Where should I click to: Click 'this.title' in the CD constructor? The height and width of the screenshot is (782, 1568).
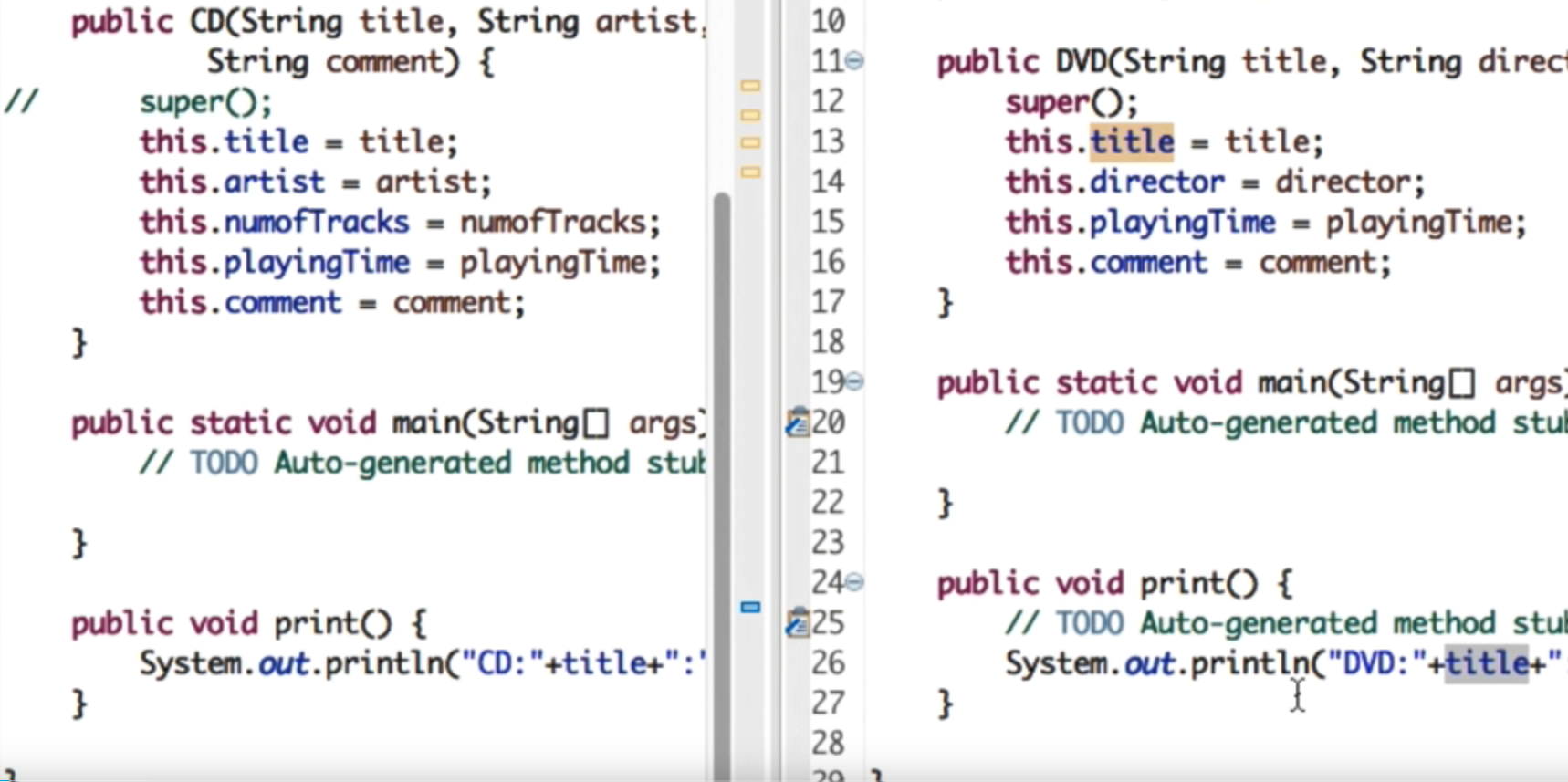tap(224, 142)
